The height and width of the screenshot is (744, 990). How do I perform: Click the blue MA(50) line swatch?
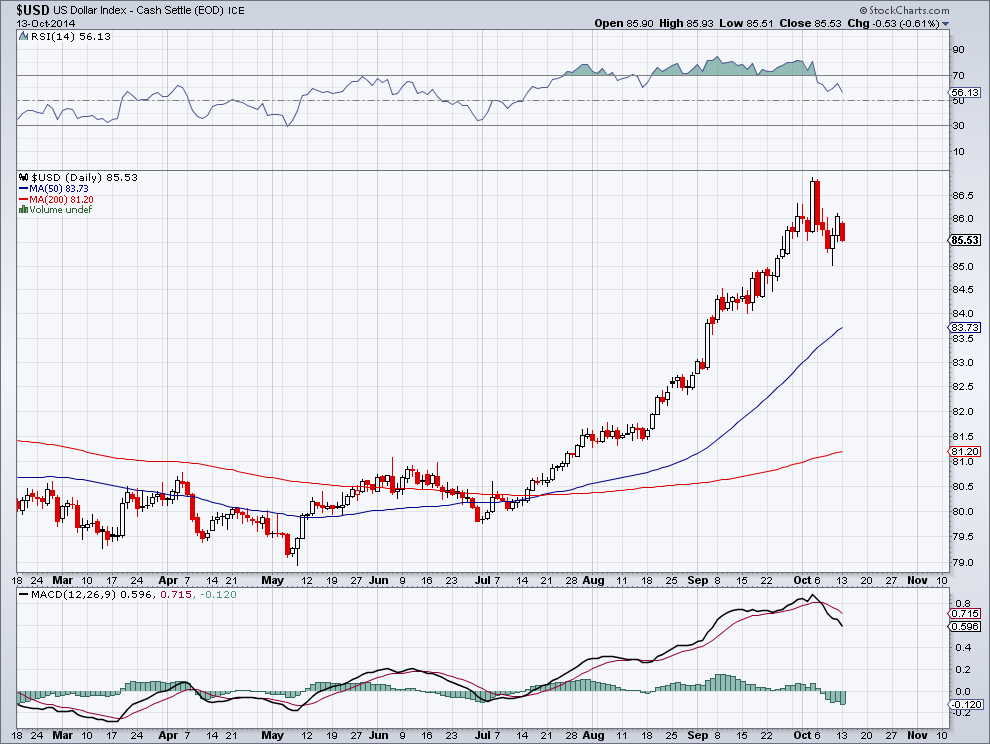click(x=23, y=187)
